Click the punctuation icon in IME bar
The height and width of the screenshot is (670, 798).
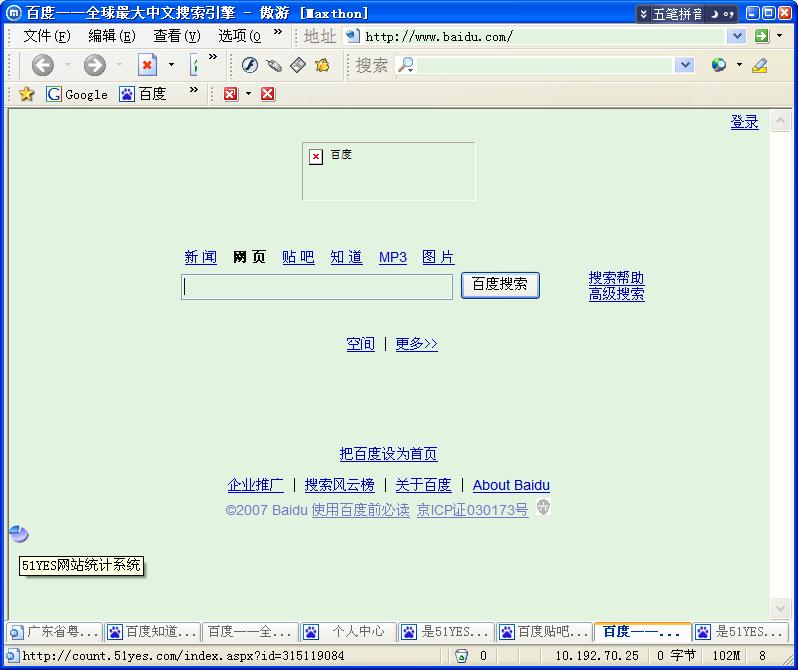[728, 14]
